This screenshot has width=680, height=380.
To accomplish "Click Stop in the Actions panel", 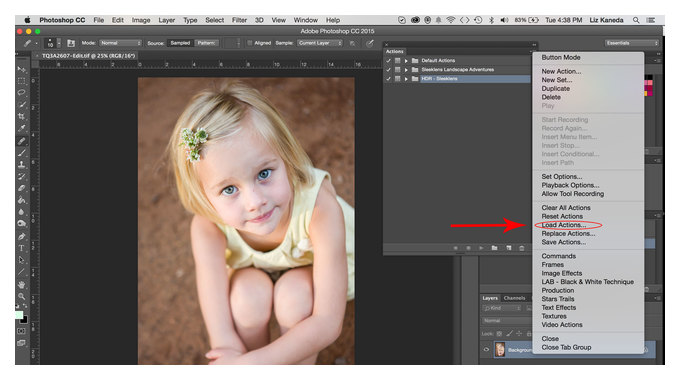I will click(455, 248).
